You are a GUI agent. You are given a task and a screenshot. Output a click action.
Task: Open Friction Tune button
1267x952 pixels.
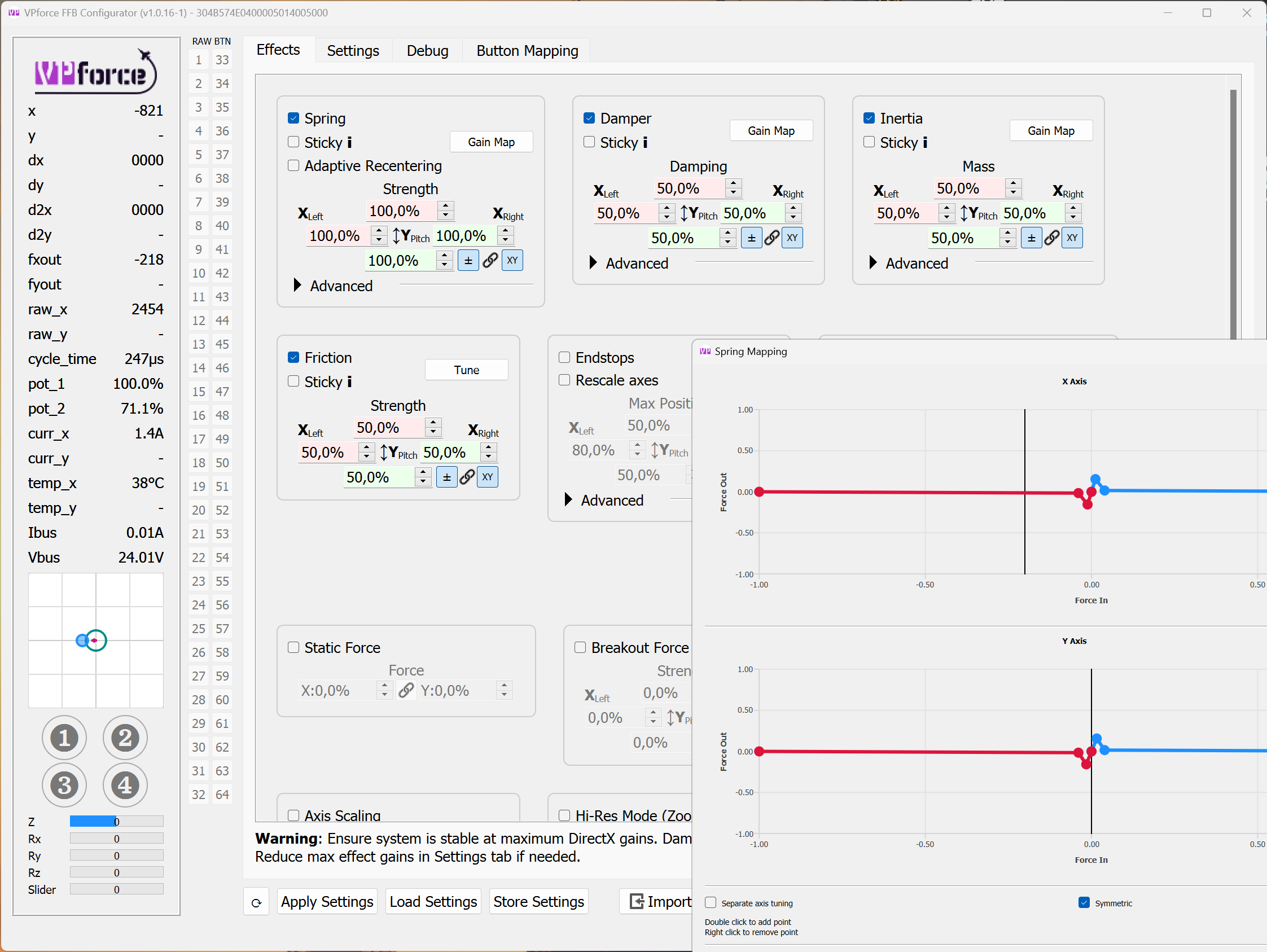tap(466, 370)
